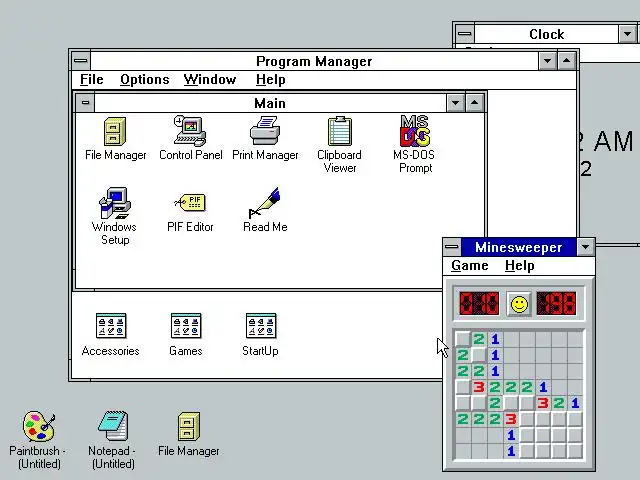Click Minesweeper mine counter display
Image resolution: width=640 pixels, height=480 pixels.
479,303
